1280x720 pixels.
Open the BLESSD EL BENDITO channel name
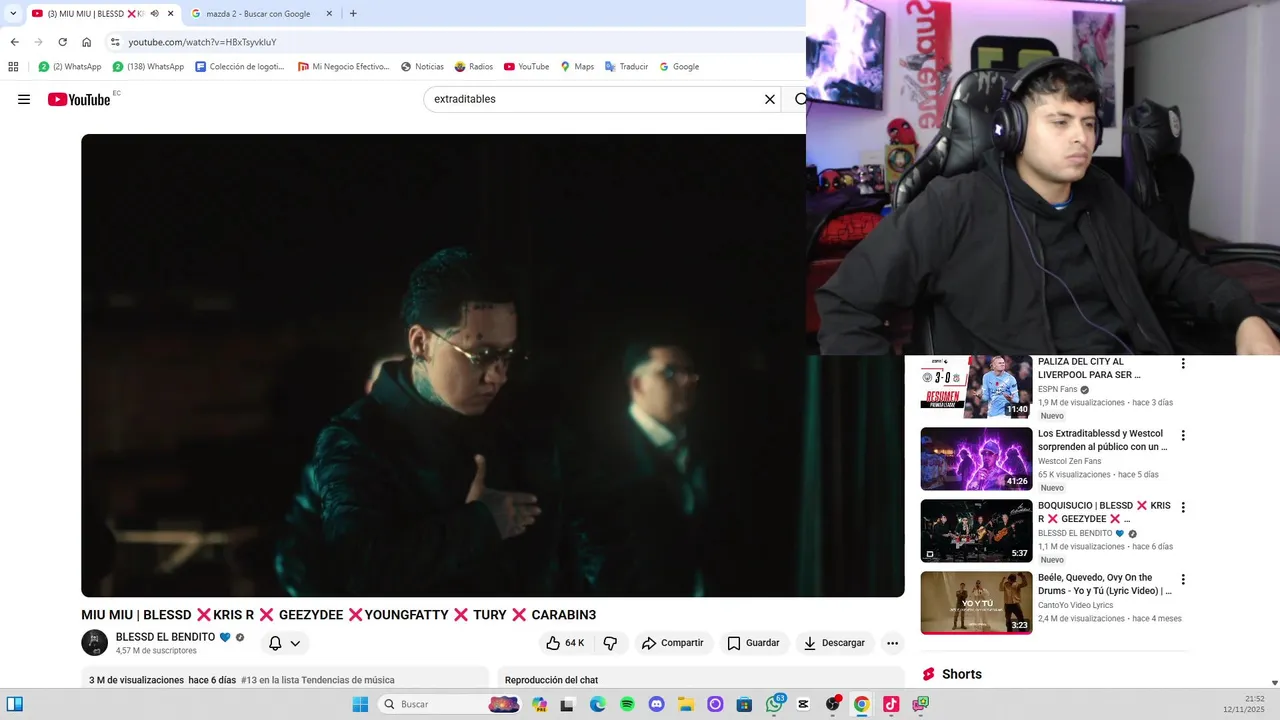click(165, 637)
